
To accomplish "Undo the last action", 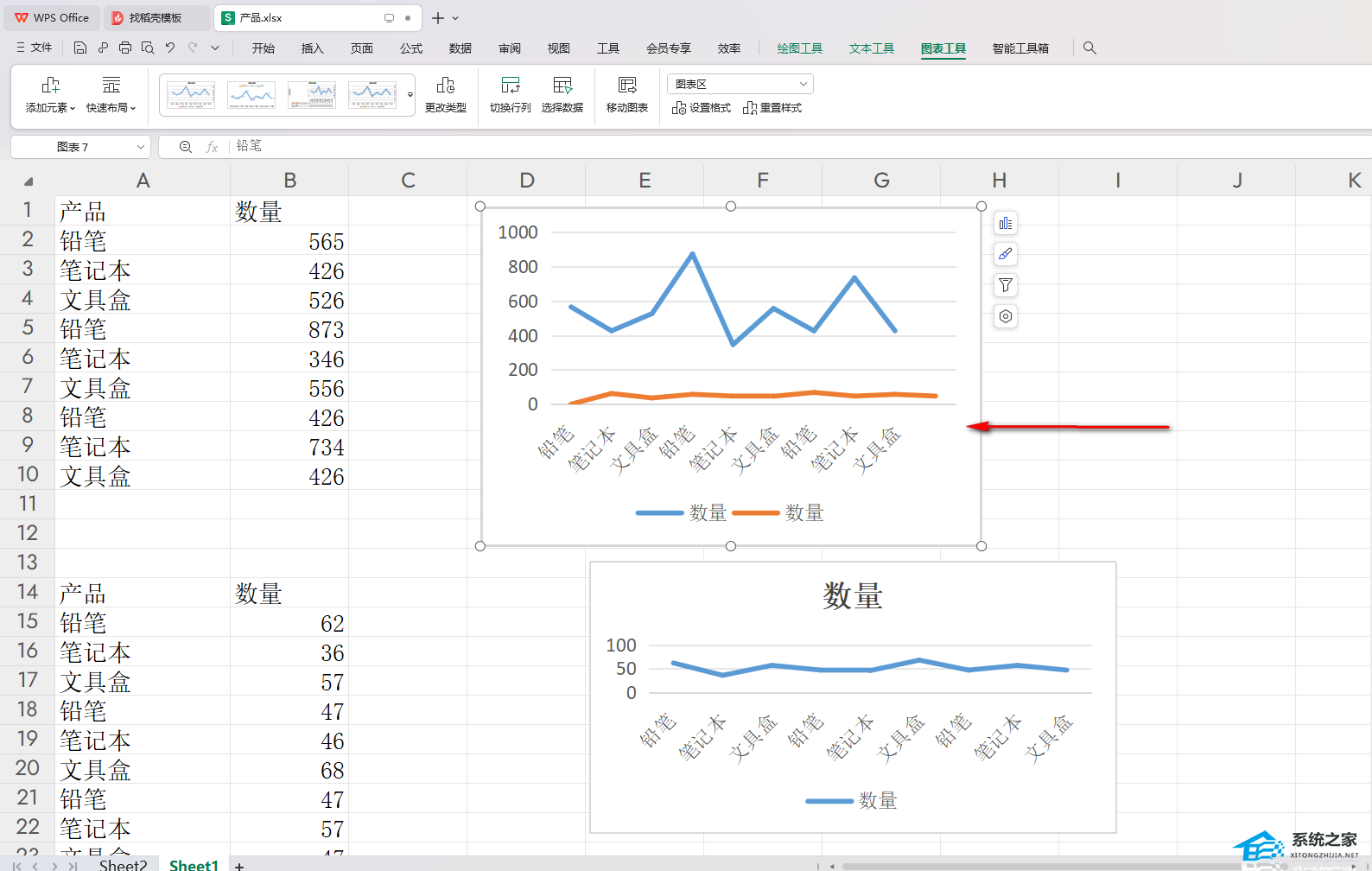I will (x=170, y=48).
